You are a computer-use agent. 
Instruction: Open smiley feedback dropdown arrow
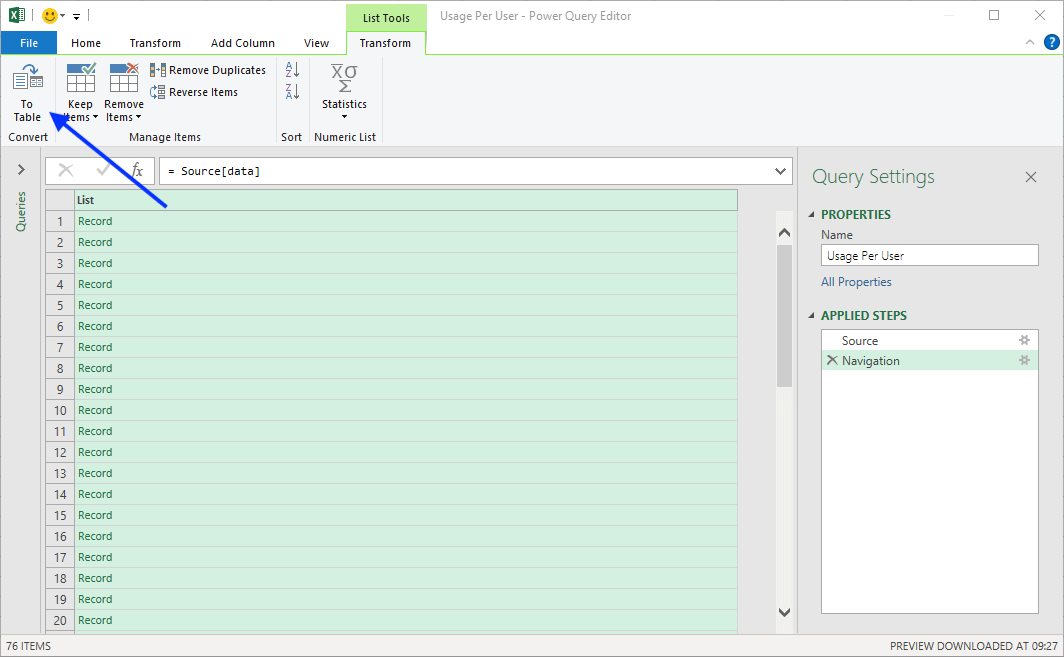[62, 16]
